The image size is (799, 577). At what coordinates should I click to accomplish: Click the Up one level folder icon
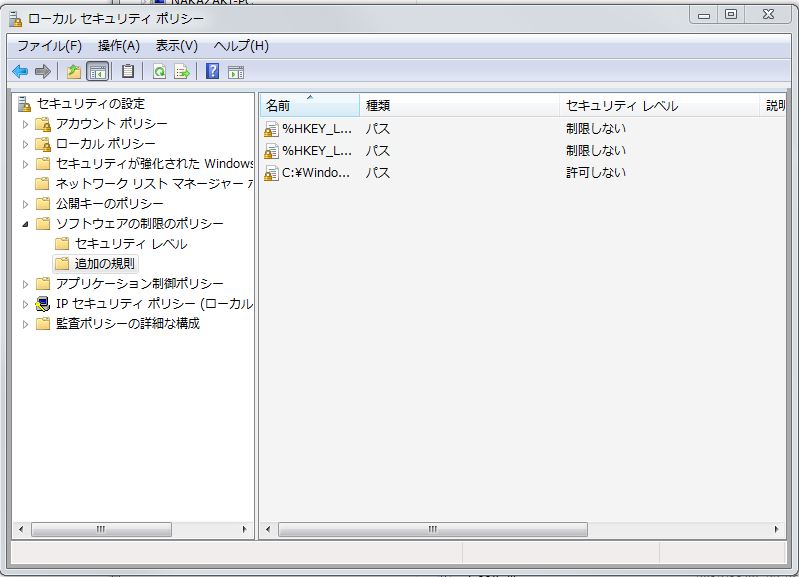pos(73,71)
